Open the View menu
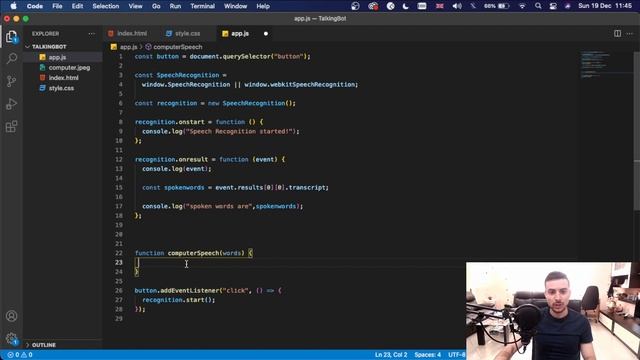 (135, 6)
